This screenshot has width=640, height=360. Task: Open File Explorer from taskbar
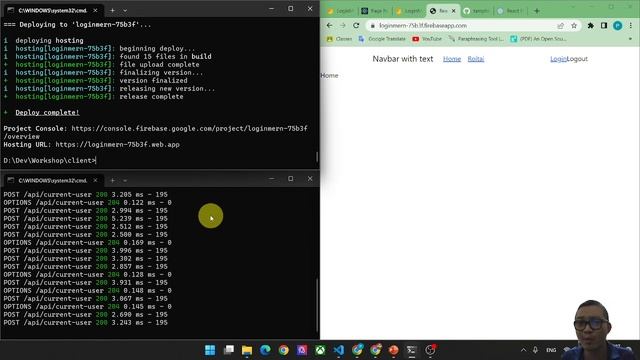247,350
